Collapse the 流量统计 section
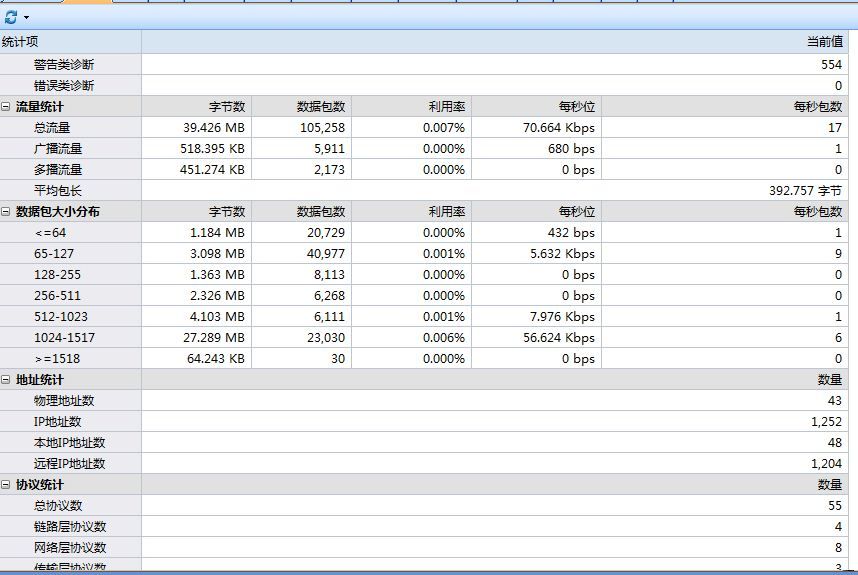Screen dimensions: 858x575 tap(6, 106)
